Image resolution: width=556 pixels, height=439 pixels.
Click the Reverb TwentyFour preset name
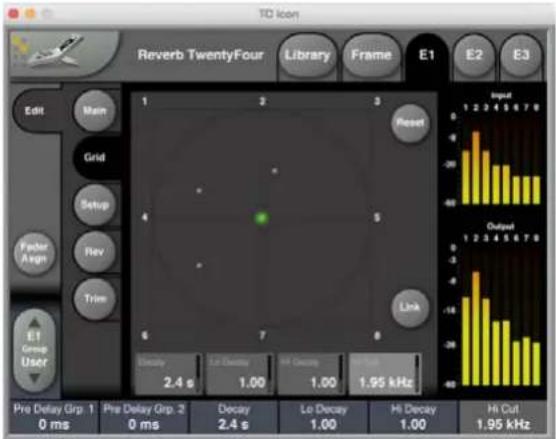coord(200,55)
